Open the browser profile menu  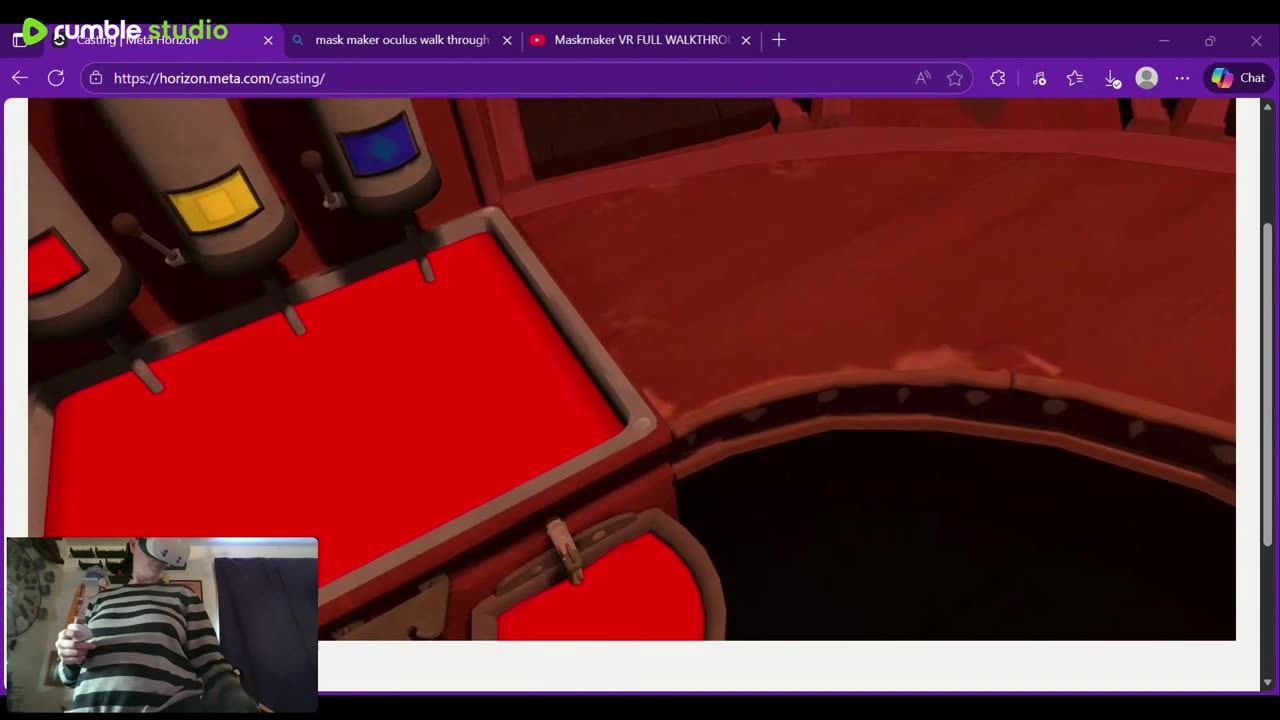pyautogui.click(x=1147, y=78)
